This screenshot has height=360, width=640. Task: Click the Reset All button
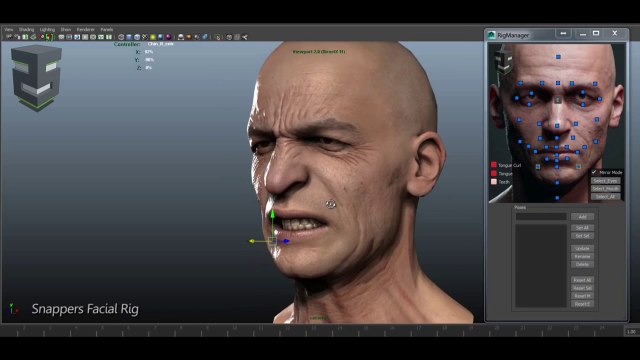[582, 280]
